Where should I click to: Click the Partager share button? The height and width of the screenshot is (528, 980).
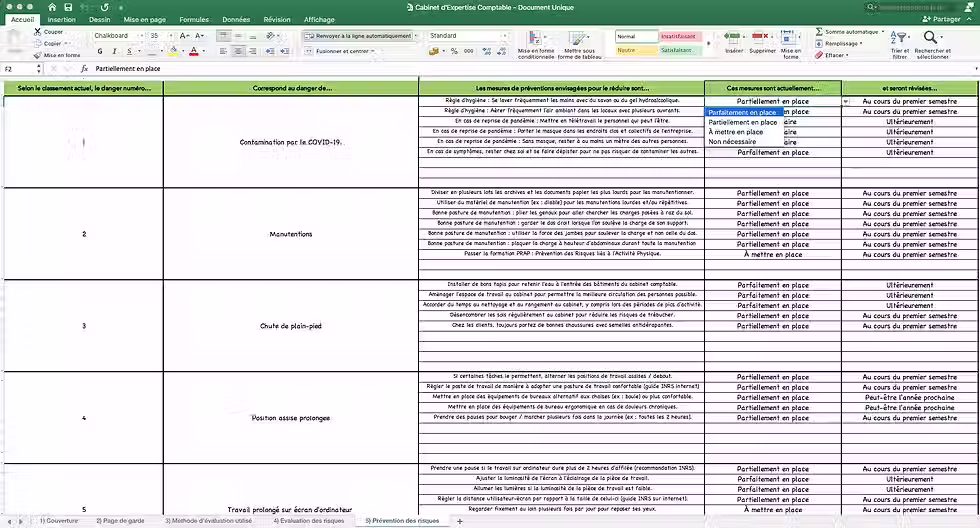point(941,19)
